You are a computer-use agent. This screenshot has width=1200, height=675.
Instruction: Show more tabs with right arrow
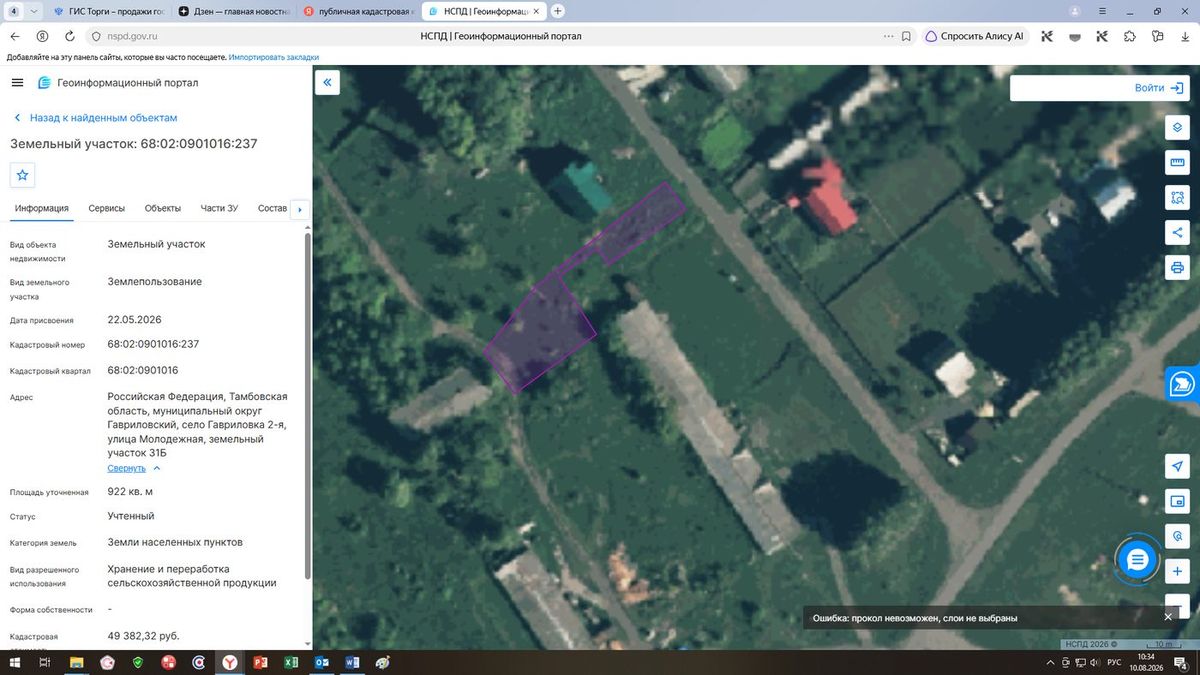point(299,209)
